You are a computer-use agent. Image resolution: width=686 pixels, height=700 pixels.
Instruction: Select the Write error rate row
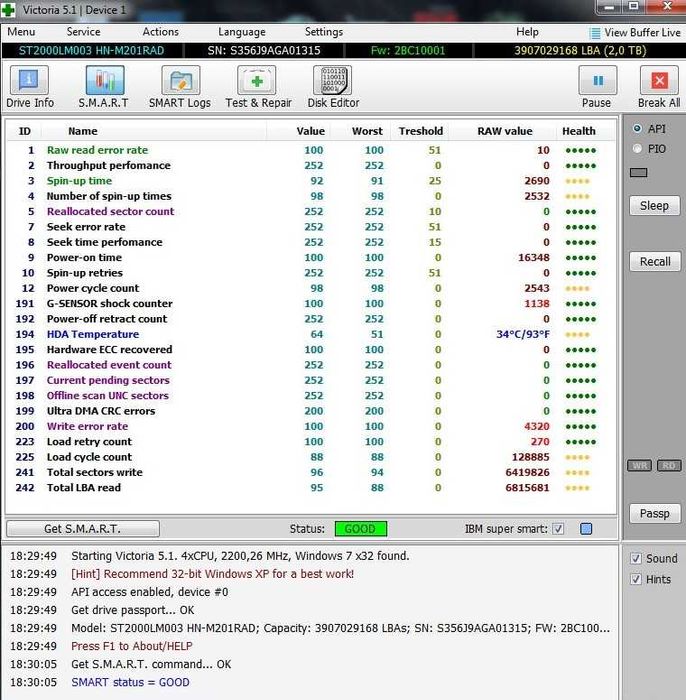pos(311,426)
